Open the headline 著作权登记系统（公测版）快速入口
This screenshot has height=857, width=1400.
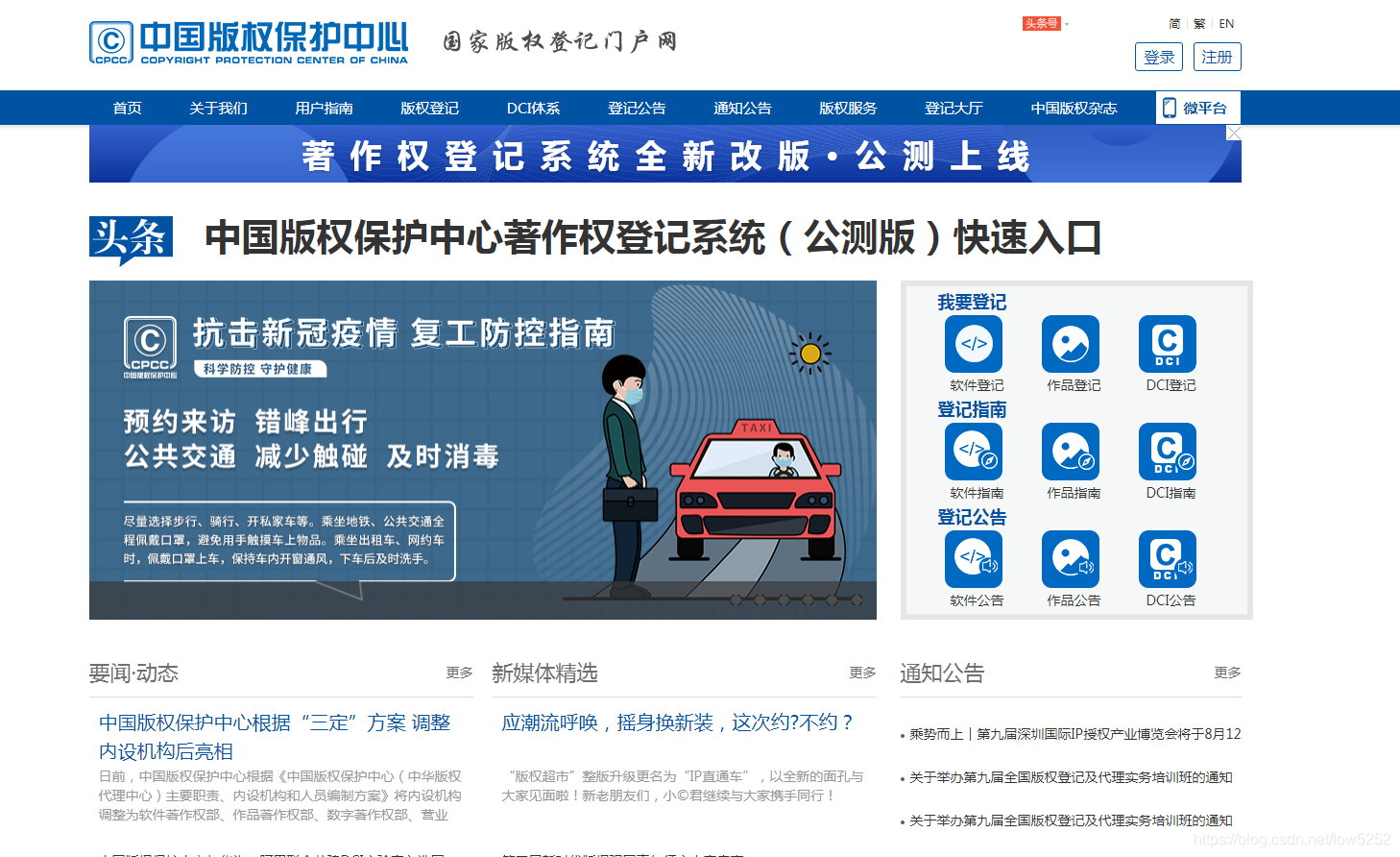click(x=653, y=237)
